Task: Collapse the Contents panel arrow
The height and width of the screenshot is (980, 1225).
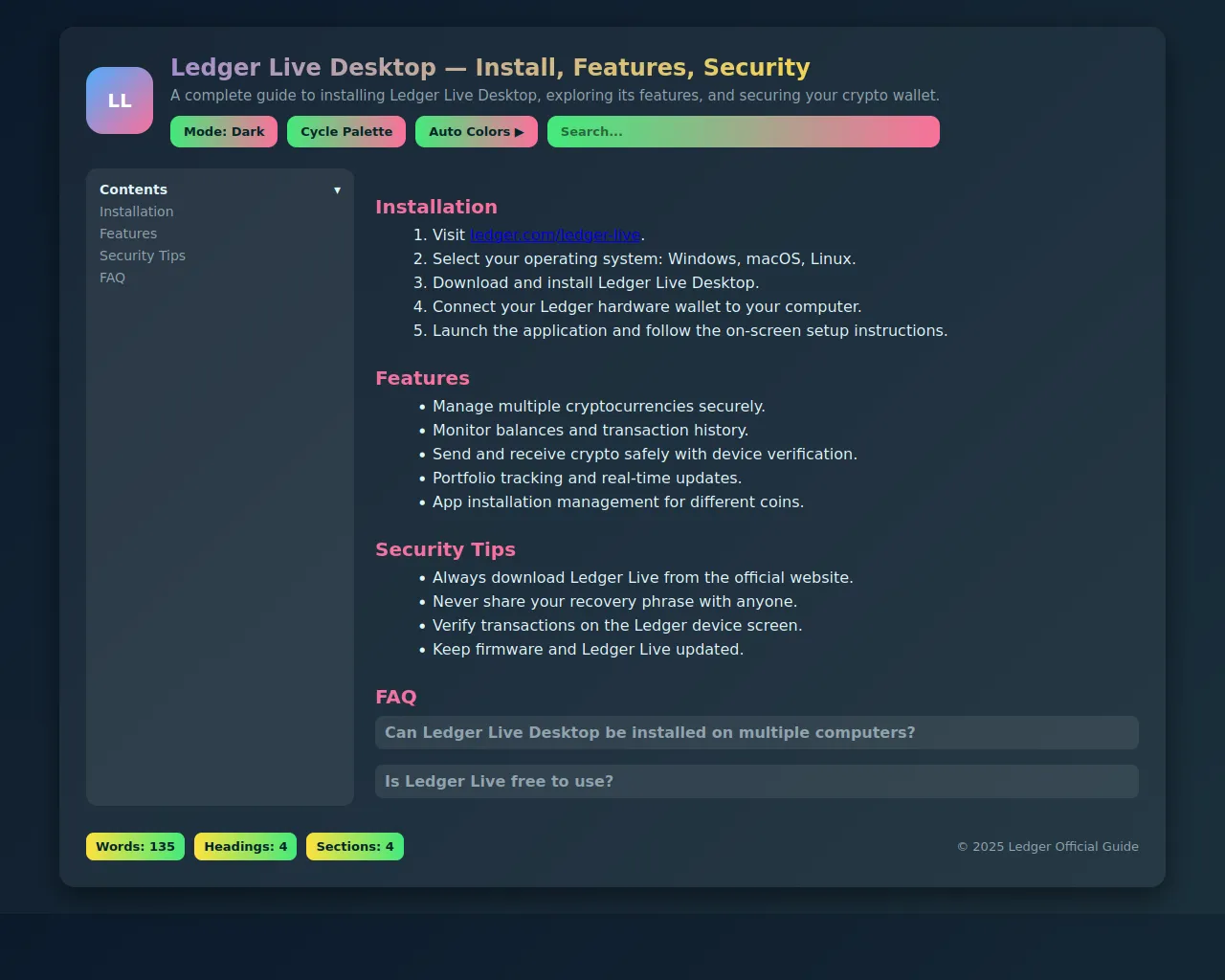Action: click(x=337, y=190)
